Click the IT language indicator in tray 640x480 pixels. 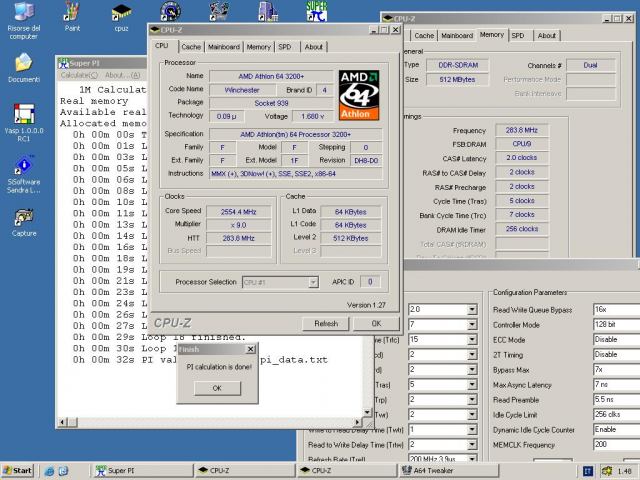[587, 471]
